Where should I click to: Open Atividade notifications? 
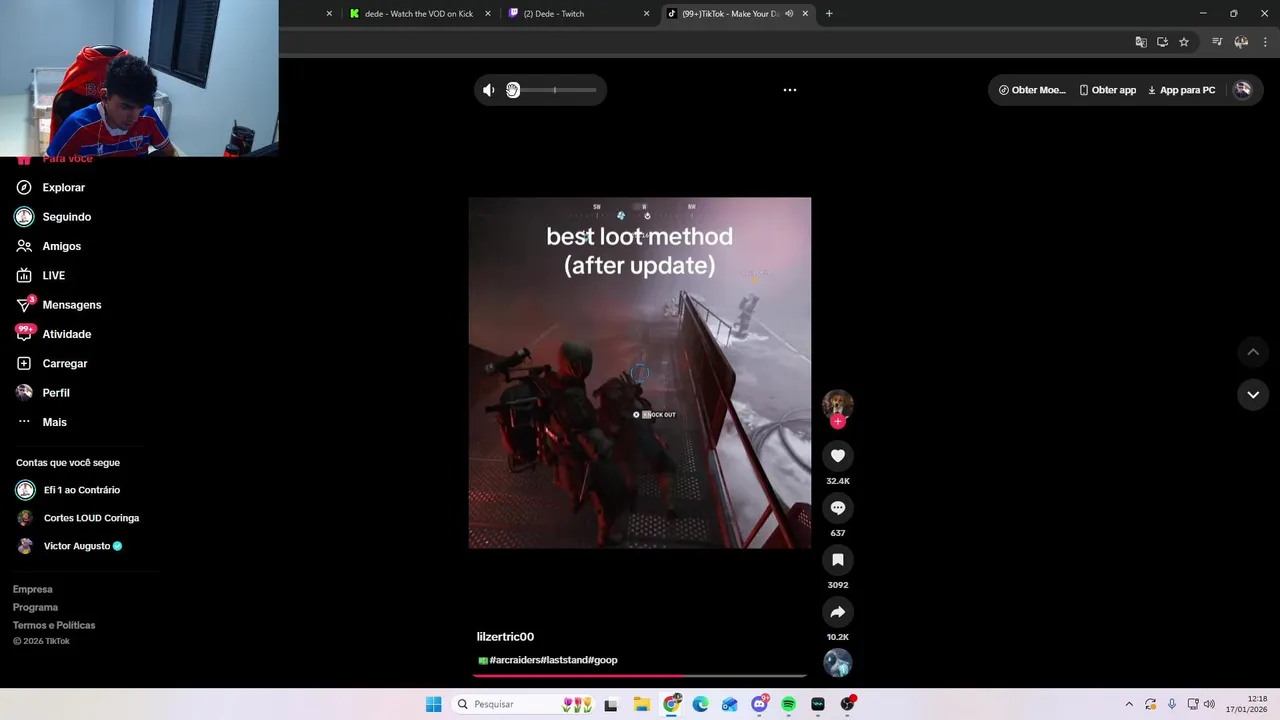tap(66, 334)
